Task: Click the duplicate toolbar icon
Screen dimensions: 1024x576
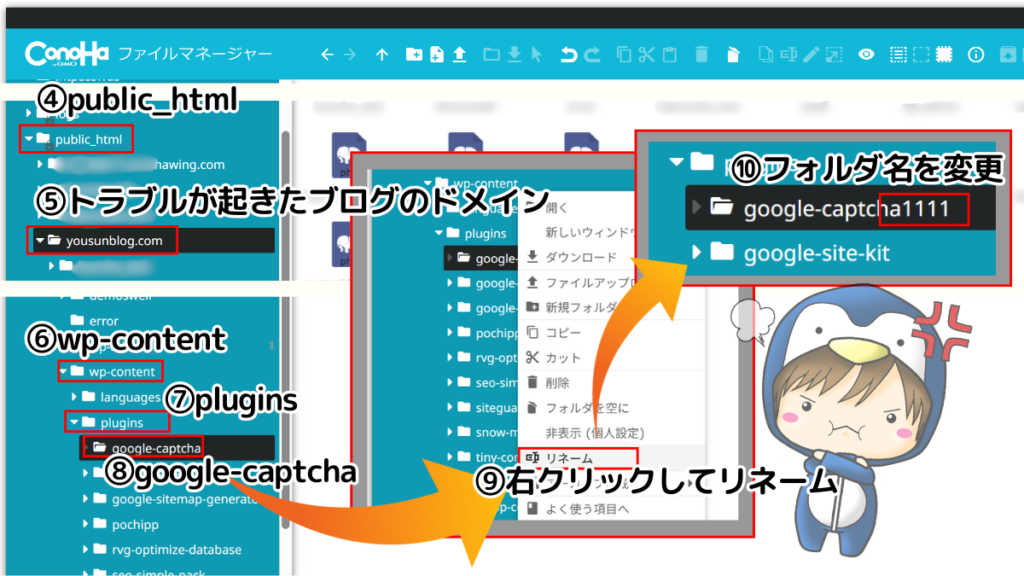Action: pos(765,54)
